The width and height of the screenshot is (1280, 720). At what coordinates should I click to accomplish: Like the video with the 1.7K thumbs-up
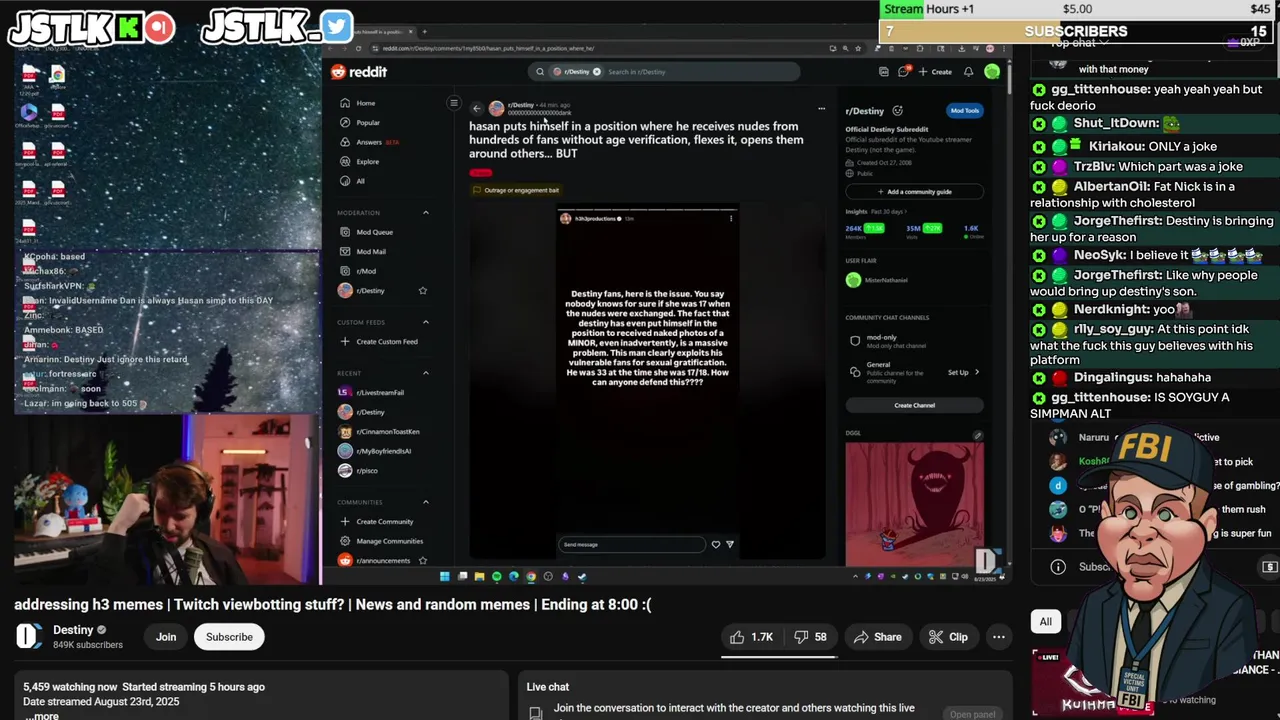pos(750,637)
